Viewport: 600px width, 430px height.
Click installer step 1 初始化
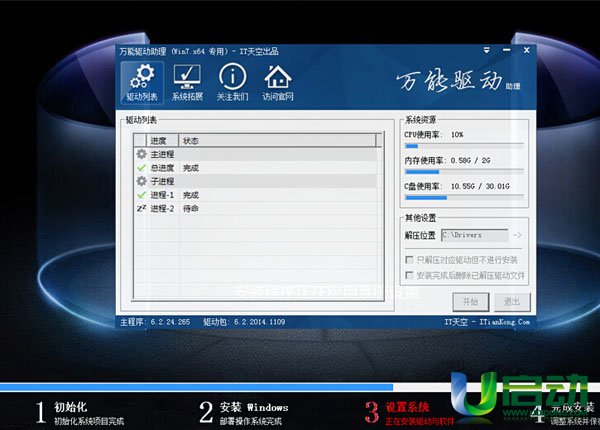coord(80,413)
